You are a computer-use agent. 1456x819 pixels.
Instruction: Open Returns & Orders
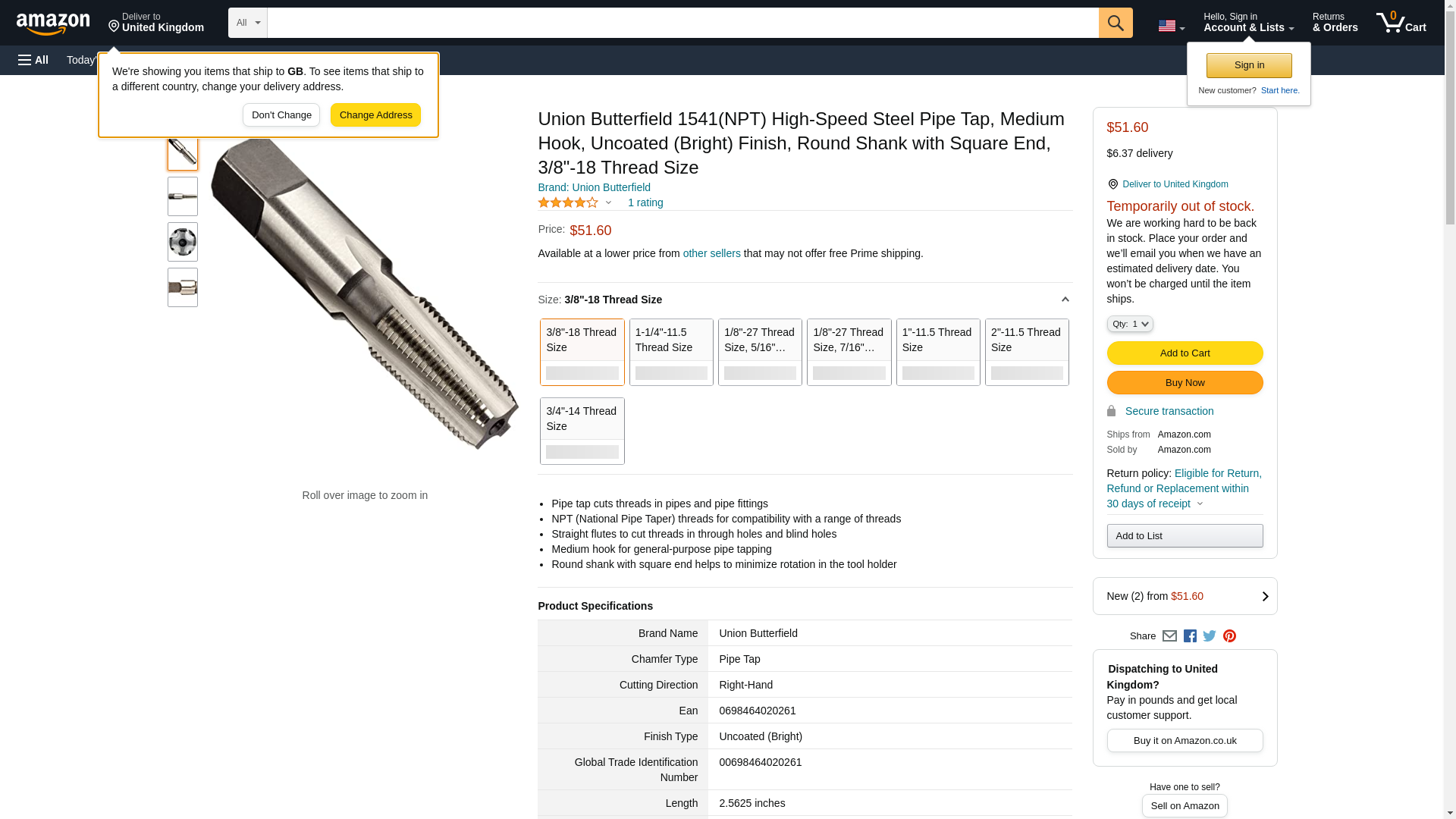pos(1335,23)
